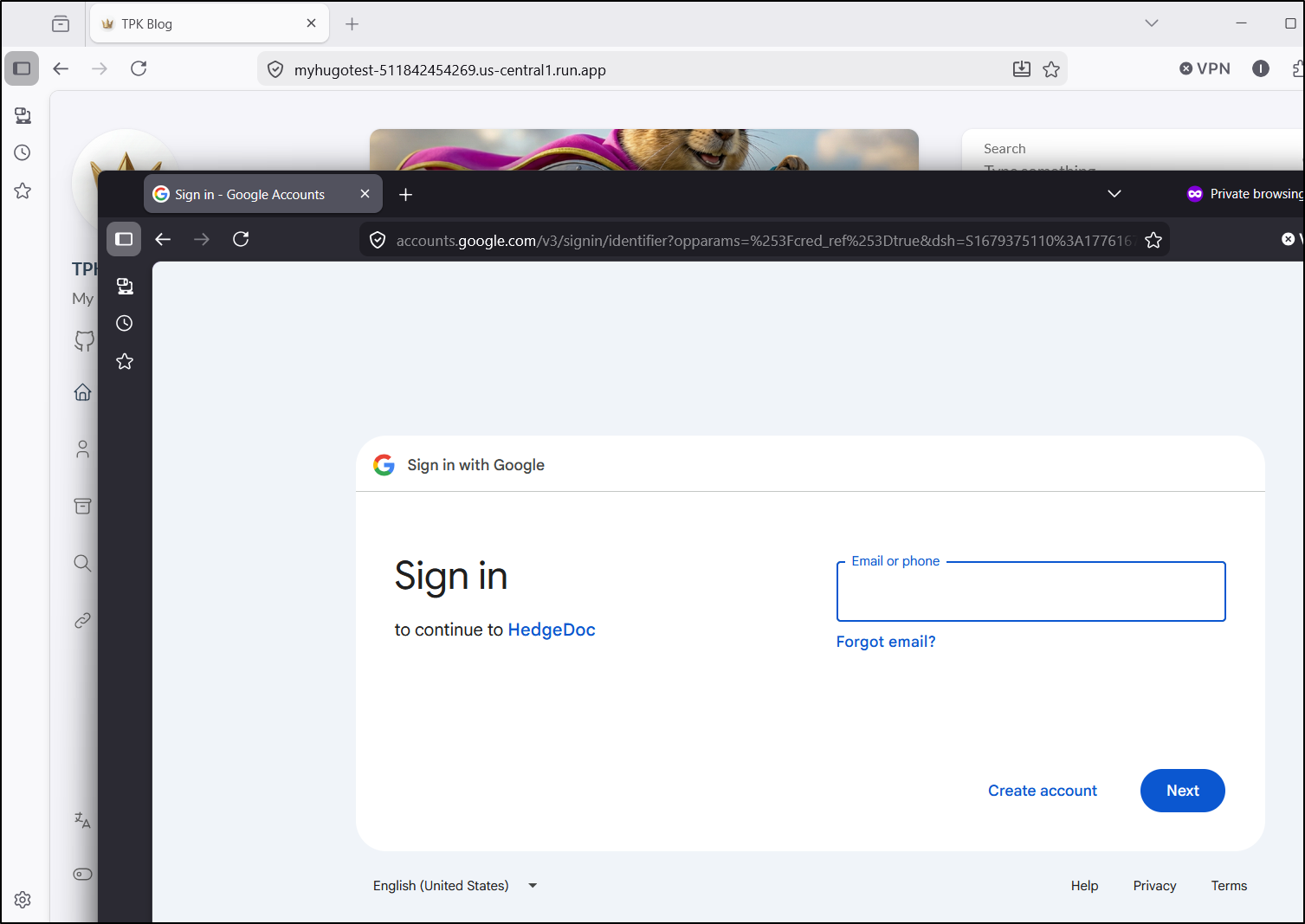The image size is (1305, 924).
Task: Focus the Email or phone input field
Action: click(1030, 593)
